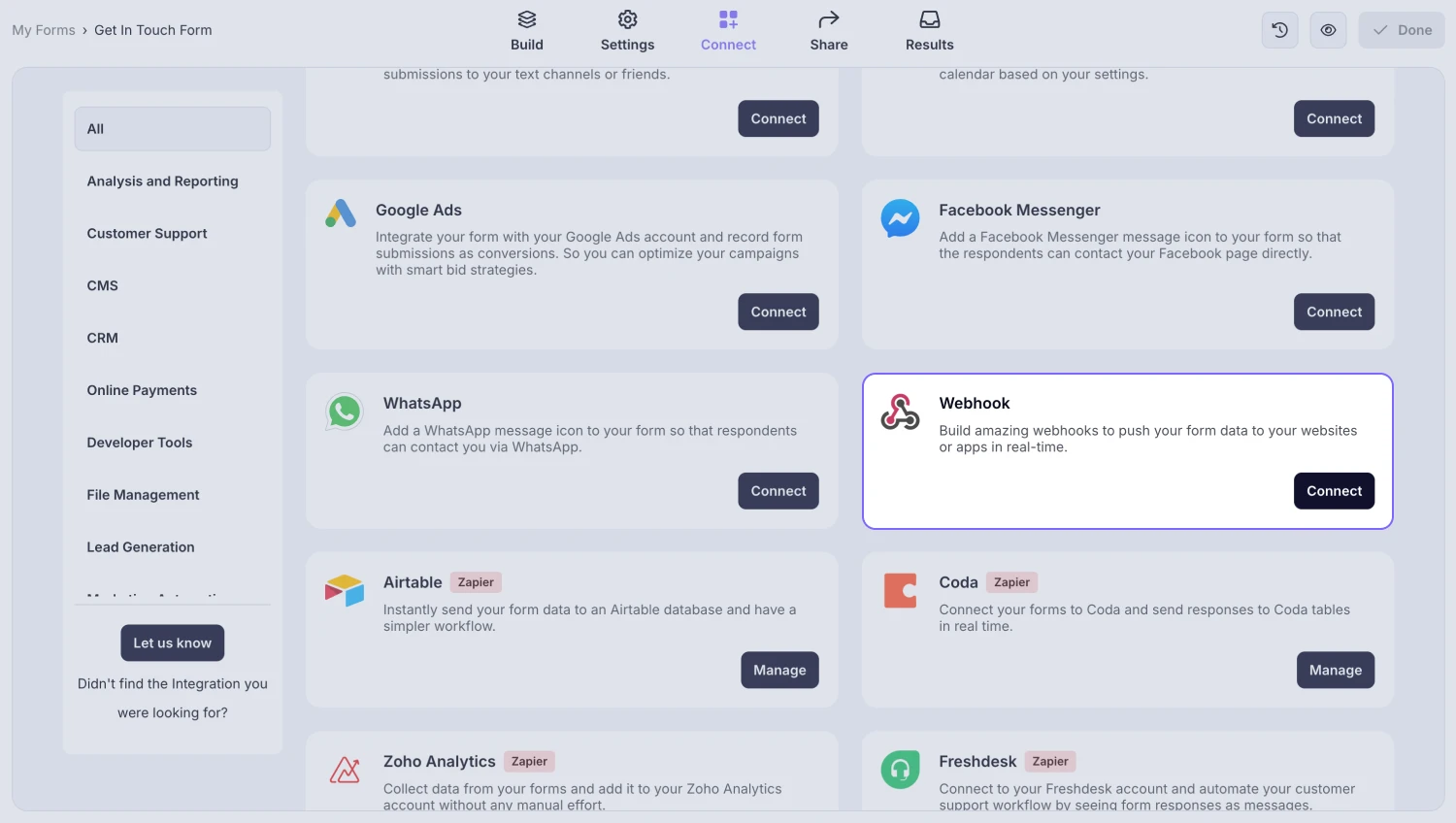Switch to the Build tab
This screenshot has width=1456, height=823.
(x=527, y=30)
